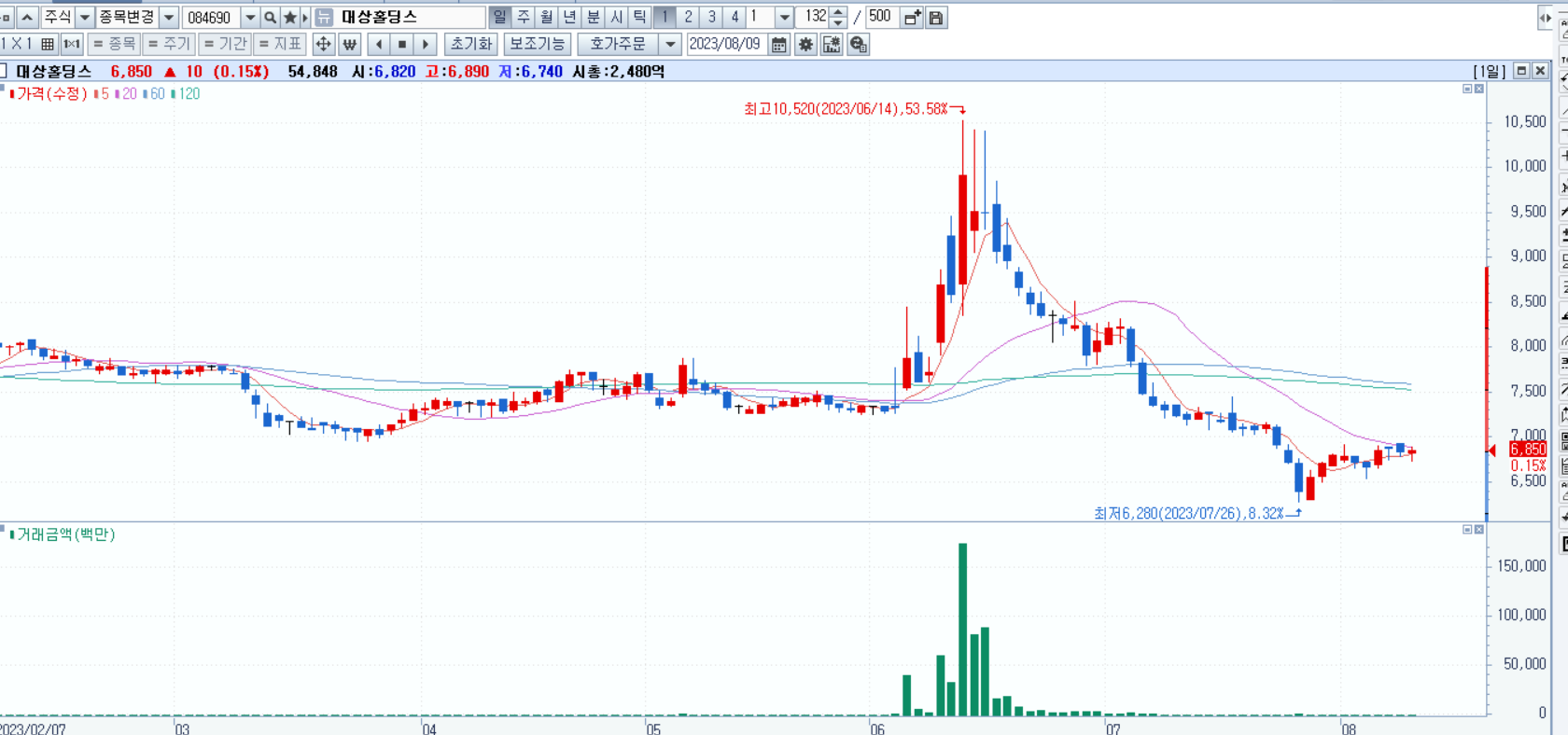Select the 주 (weekly) period toggle
1568x735 pixels.
click(523, 17)
